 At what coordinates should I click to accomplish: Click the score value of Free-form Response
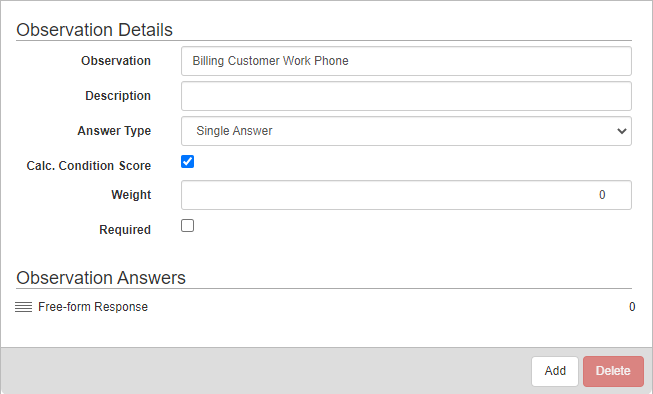[x=632, y=307]
